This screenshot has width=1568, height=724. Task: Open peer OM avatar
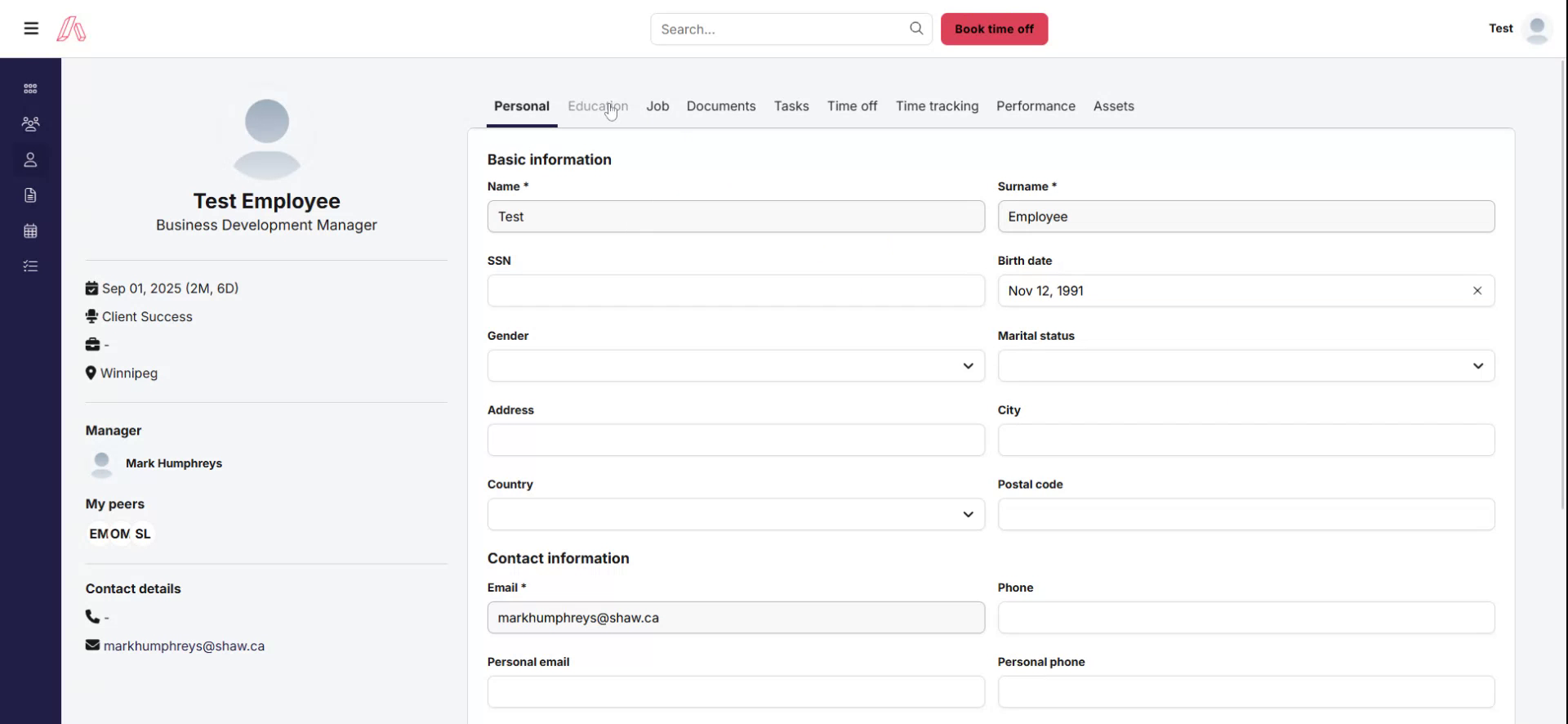pyautogui.click(x=120, y=534)
